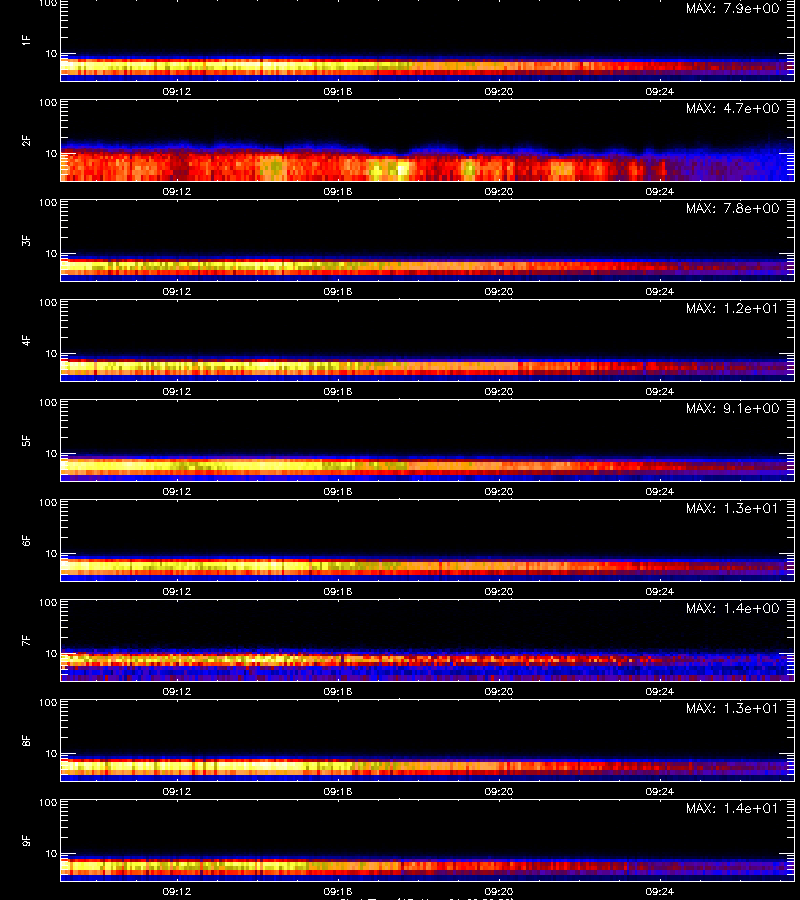Select the 'MAX: 1.2e+01' text
This screenshot has width=800, height=900.
point(732,308)
